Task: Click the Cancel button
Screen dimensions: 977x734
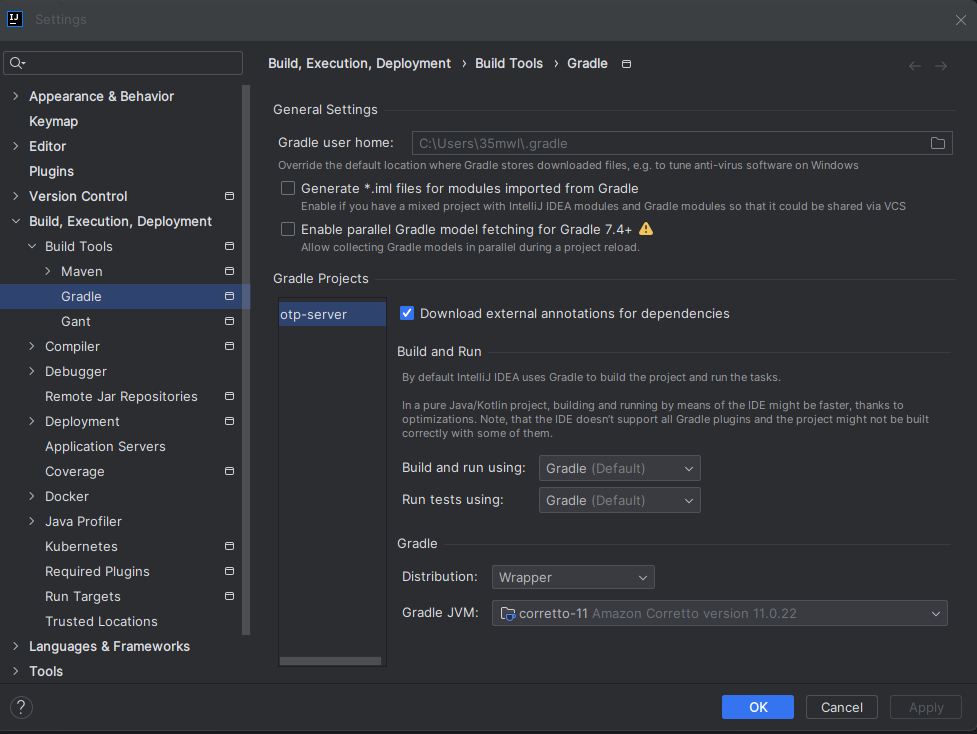Action: 842,707
